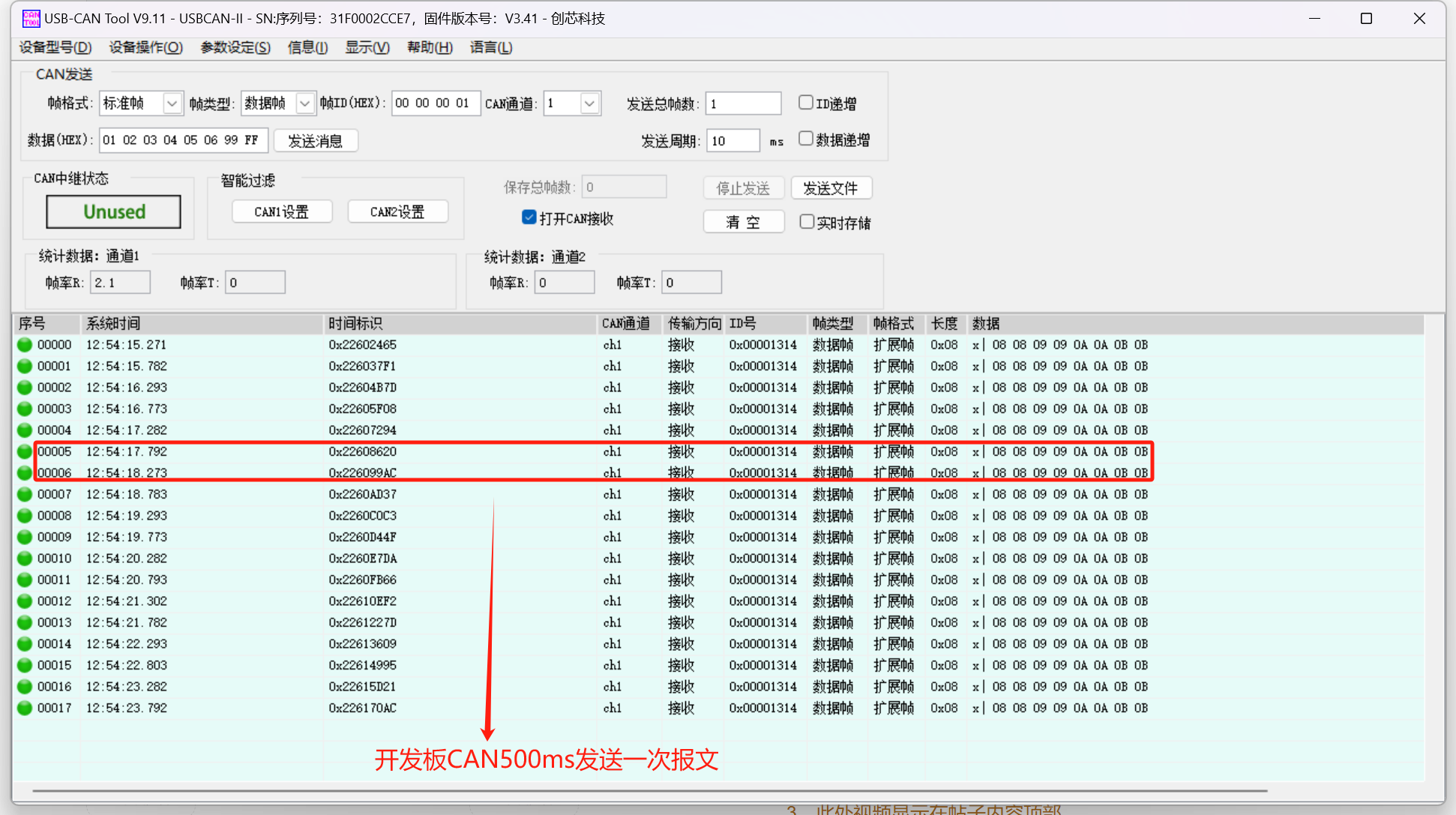This screenshot has width=1456, height=815.
Task: Click channel 2 帧率R value field
Action: click(565, 283)
